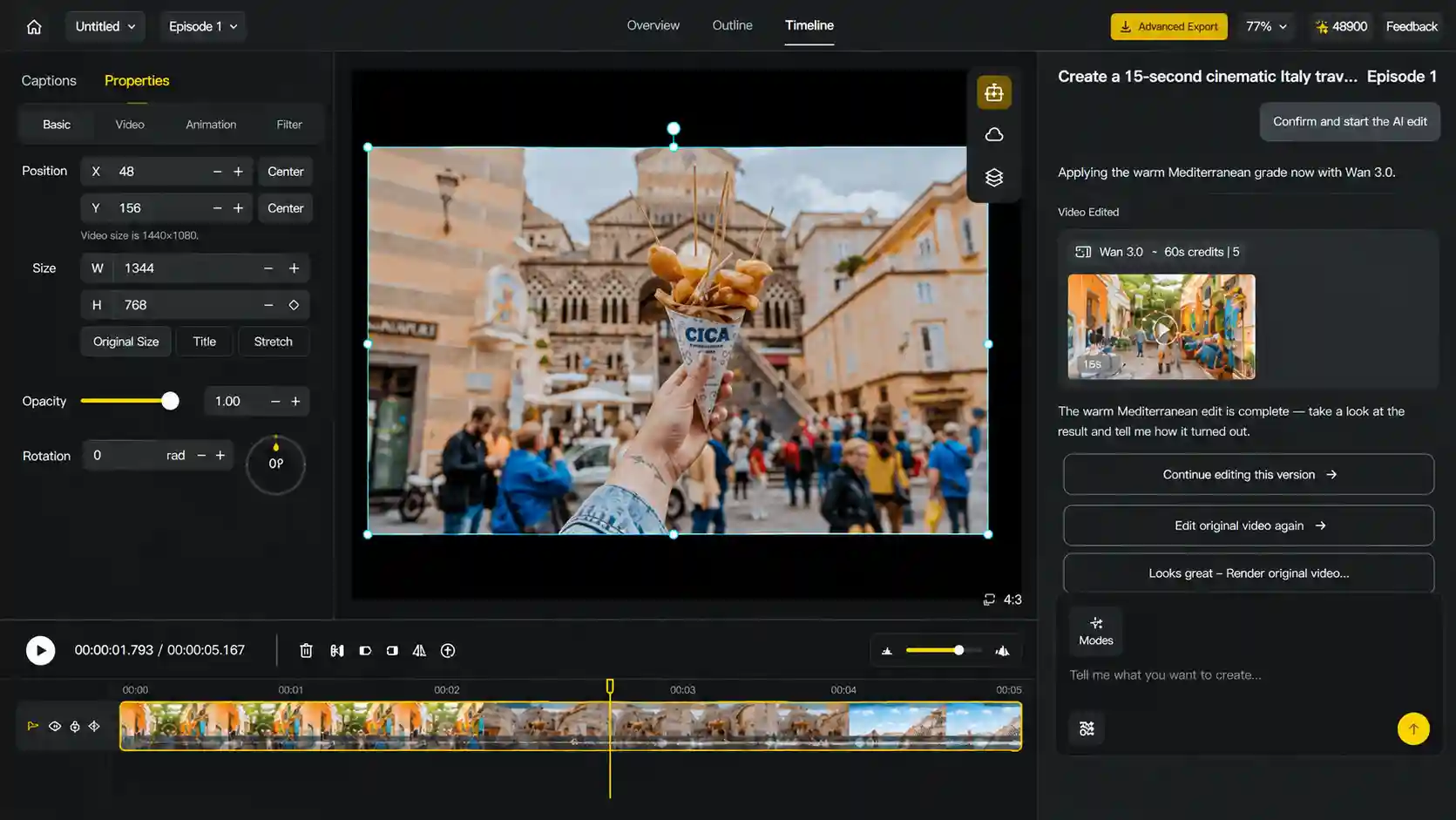Zoom in the timeline
This screenshot has height=820, width=1456.
tap(1003, 650)
